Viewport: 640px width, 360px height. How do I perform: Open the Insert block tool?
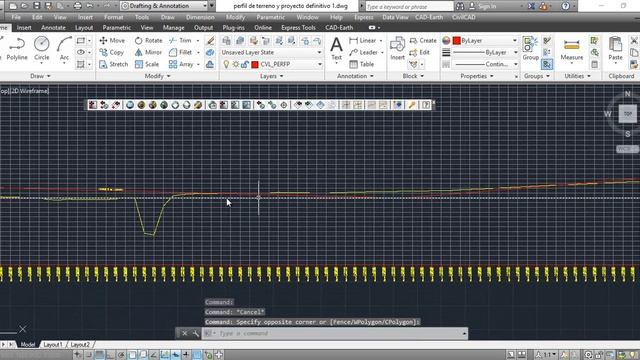[x=397, y=48]
